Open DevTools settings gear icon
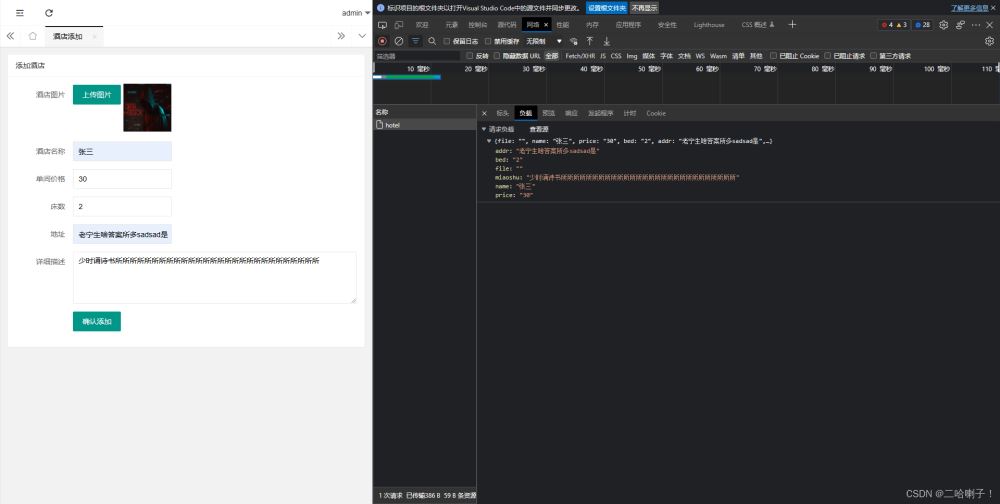The image size is (1000, 504). (943, 24)
